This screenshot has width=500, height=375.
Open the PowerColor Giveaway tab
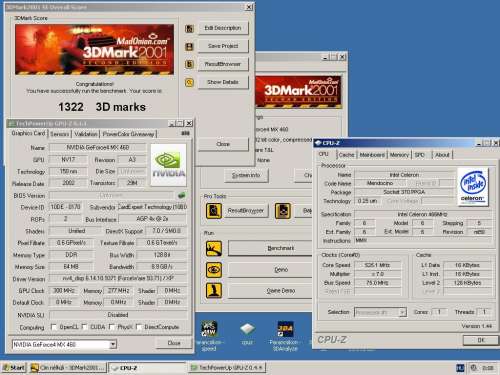tap(128, 134)
